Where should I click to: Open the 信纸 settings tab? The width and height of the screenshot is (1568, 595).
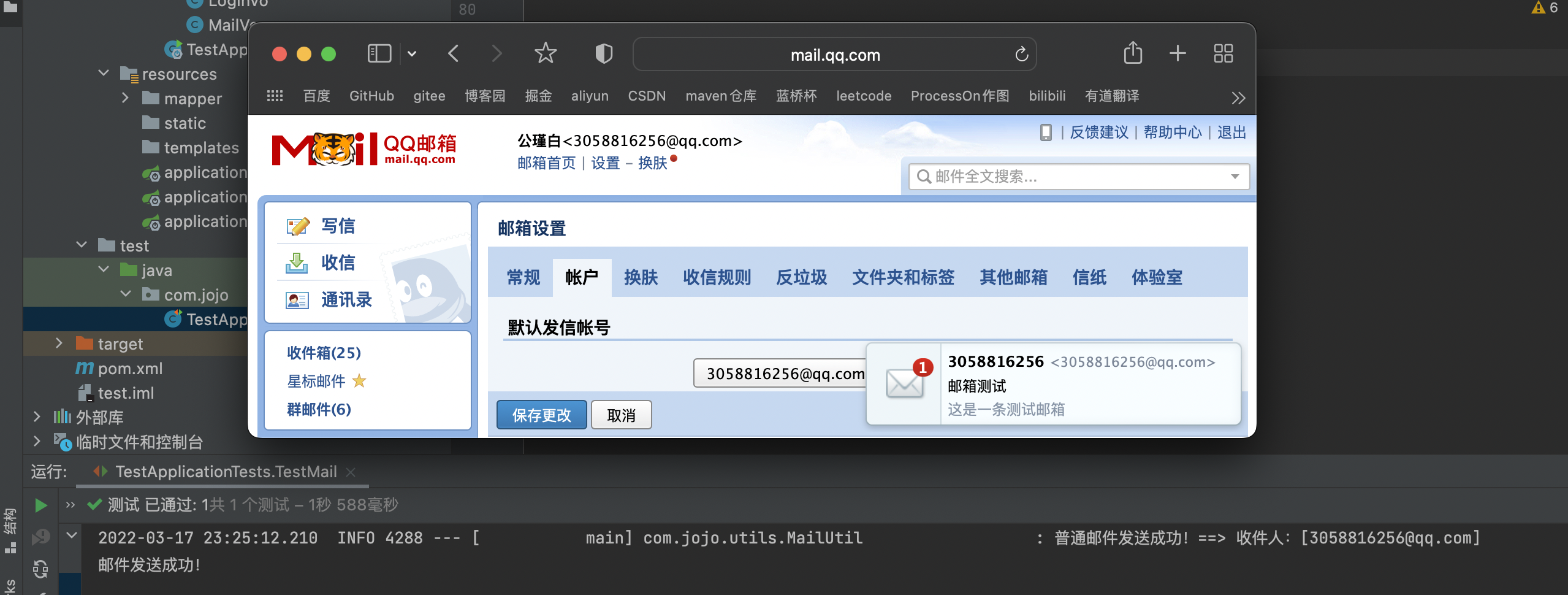pos(1089,278)
